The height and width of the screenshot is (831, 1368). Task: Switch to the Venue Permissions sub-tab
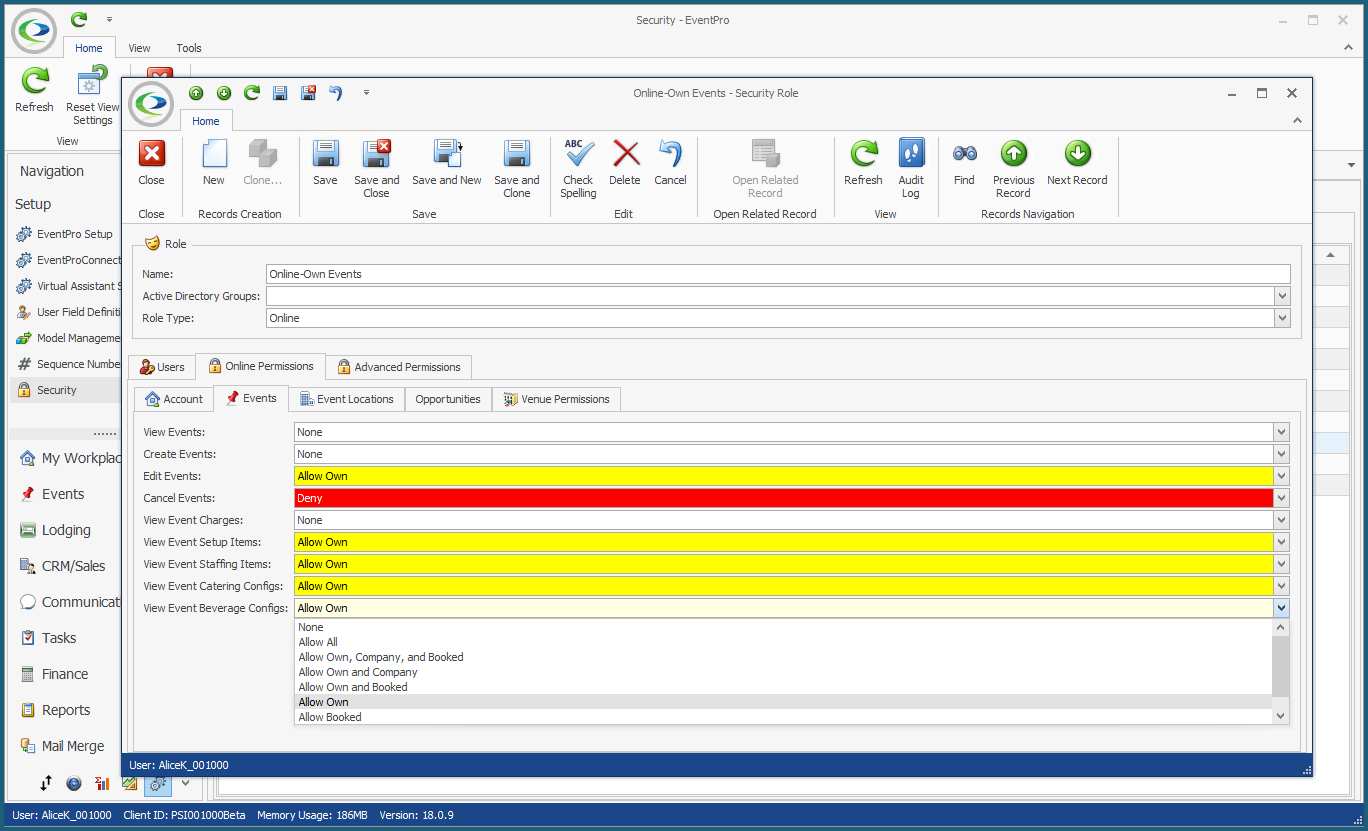tap(557, 399)
